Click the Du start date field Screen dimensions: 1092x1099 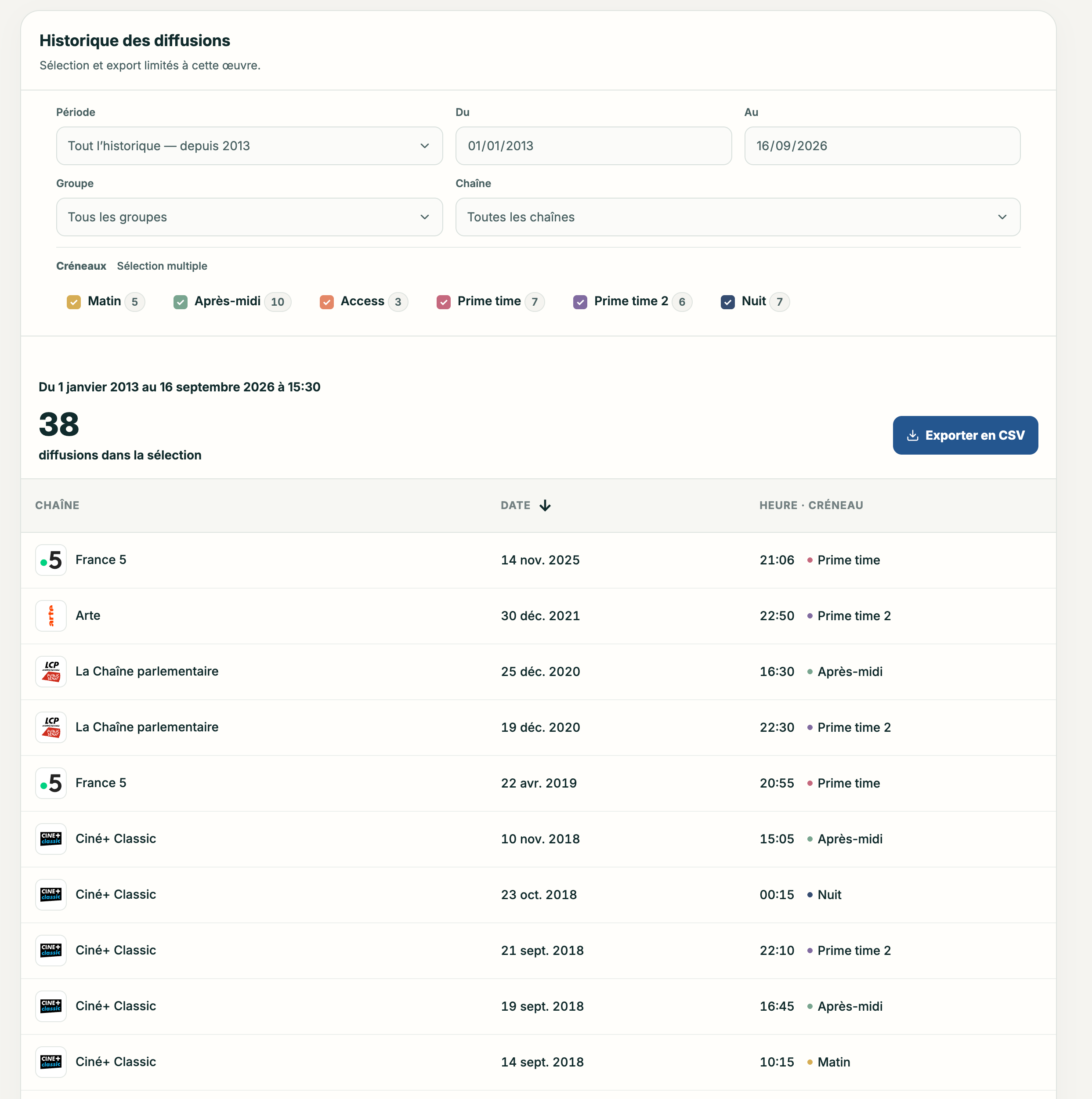click(593, 146)
